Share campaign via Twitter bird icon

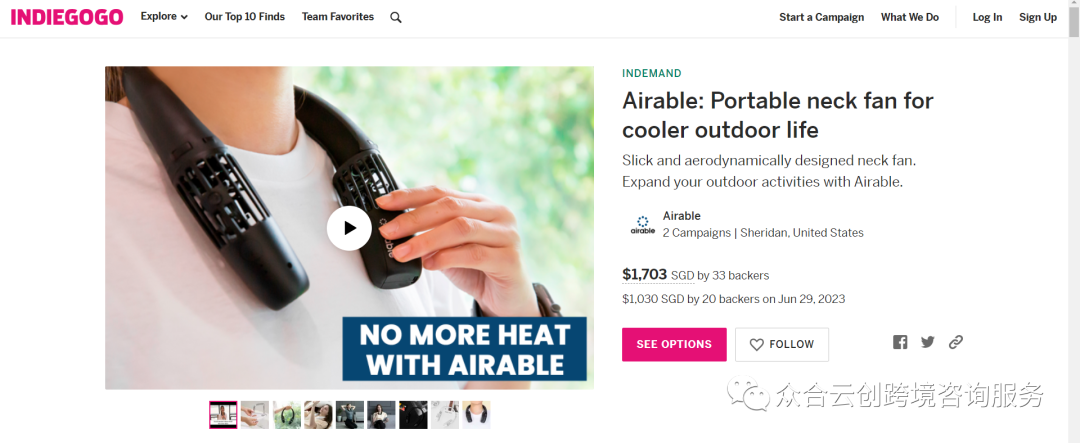(x=928, y=342)
